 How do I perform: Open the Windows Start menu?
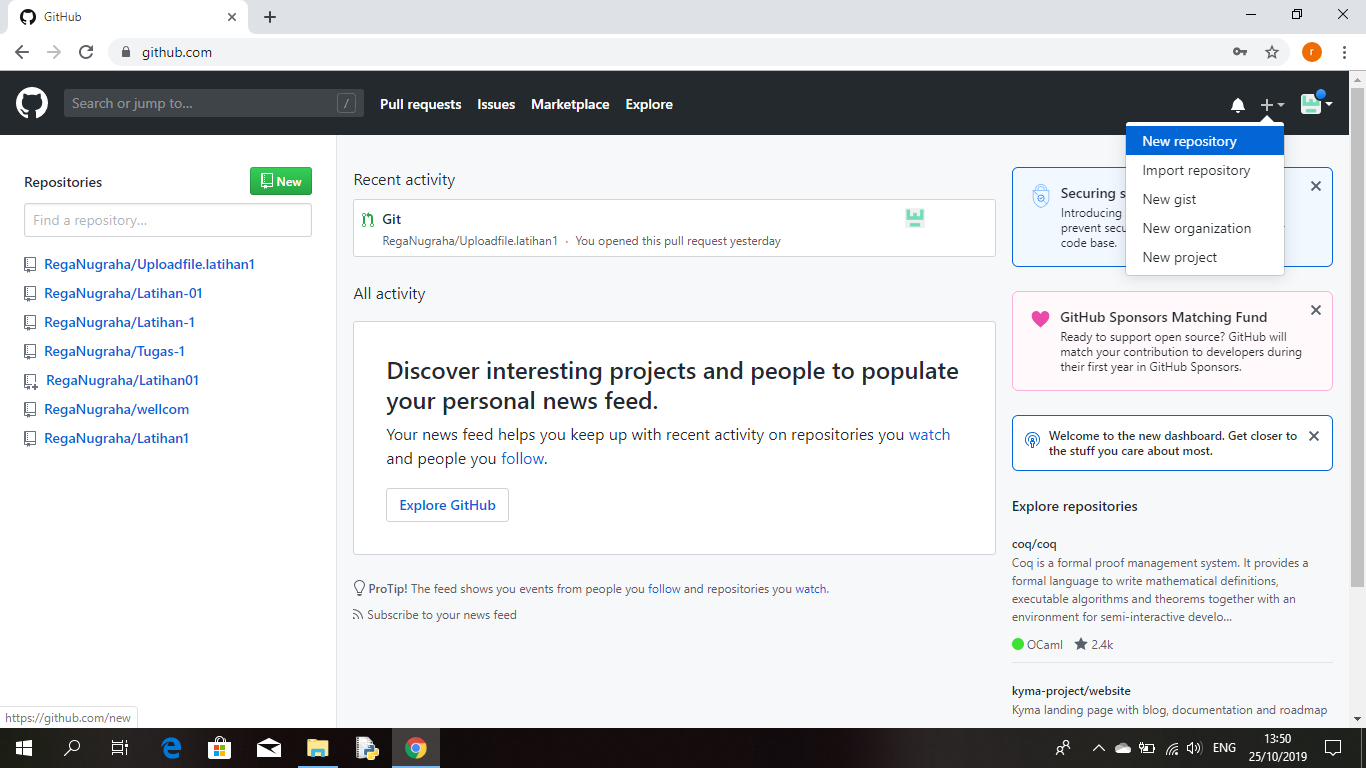[24, 748]
